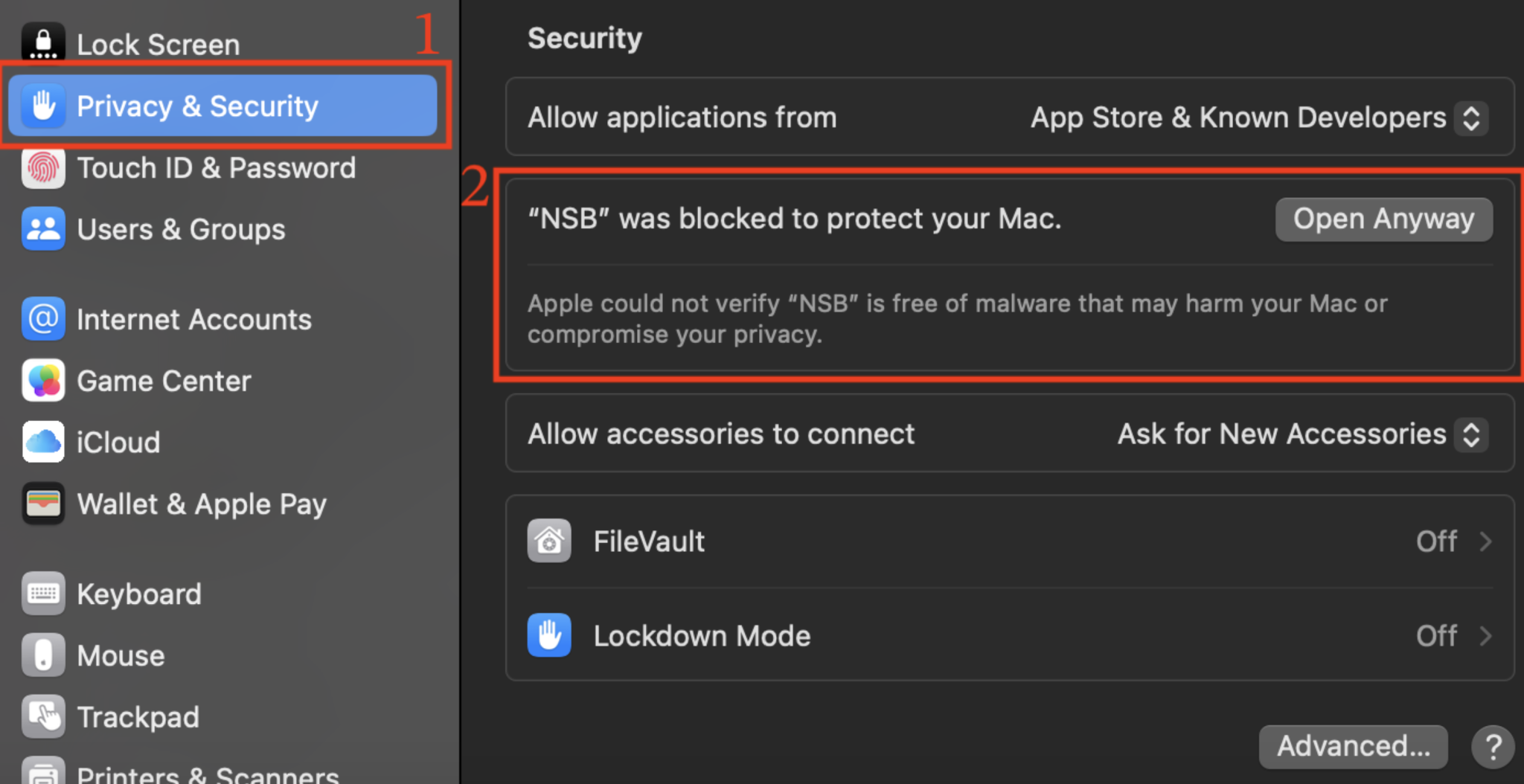This screenshot has height=784, width=1524.
Task: Click the Trackpad icon in sidebar
Action: pyautogui.click(x=43, y=716)
